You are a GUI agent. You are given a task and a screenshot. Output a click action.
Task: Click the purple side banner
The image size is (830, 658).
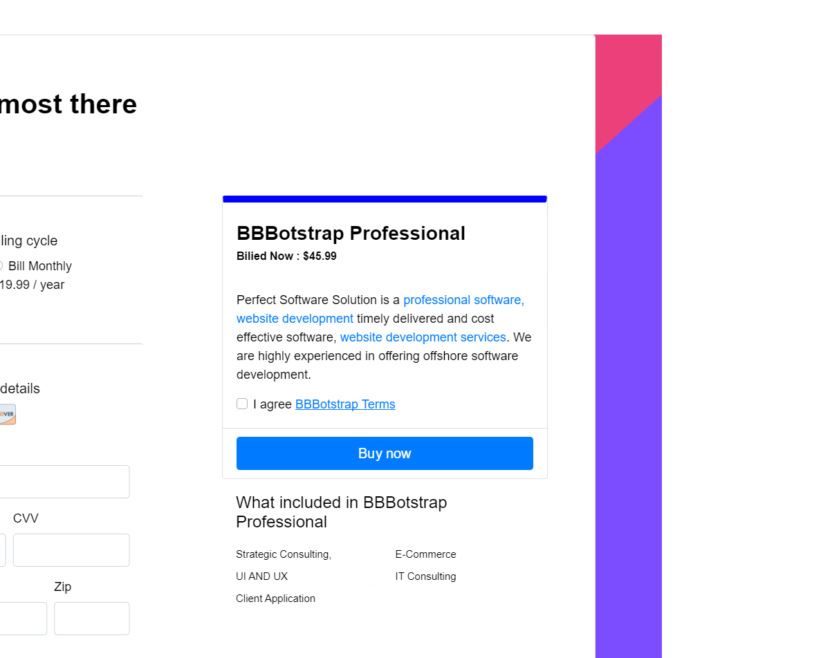pos(628,400)
